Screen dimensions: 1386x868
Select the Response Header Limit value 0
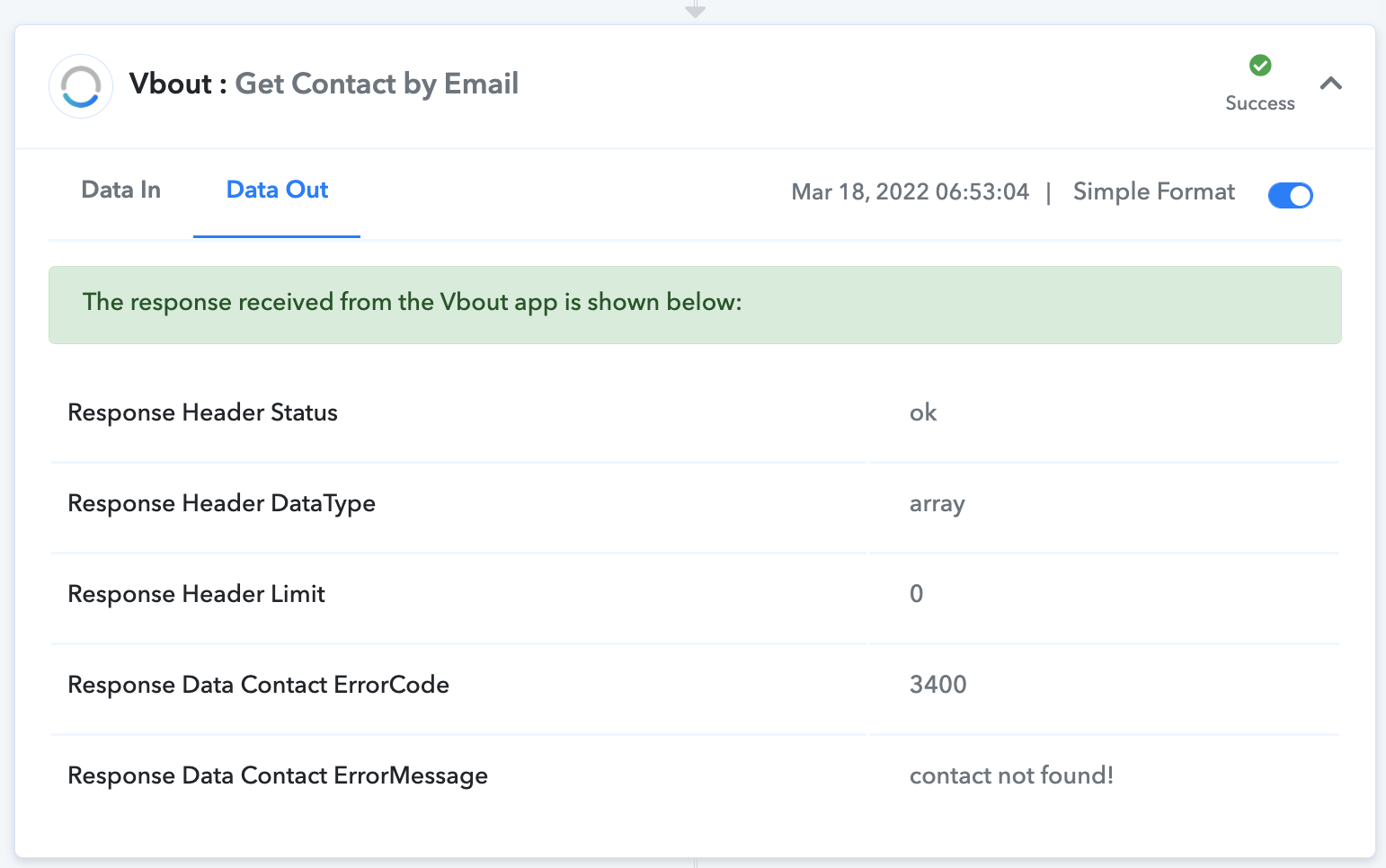[x=916, y=594]
